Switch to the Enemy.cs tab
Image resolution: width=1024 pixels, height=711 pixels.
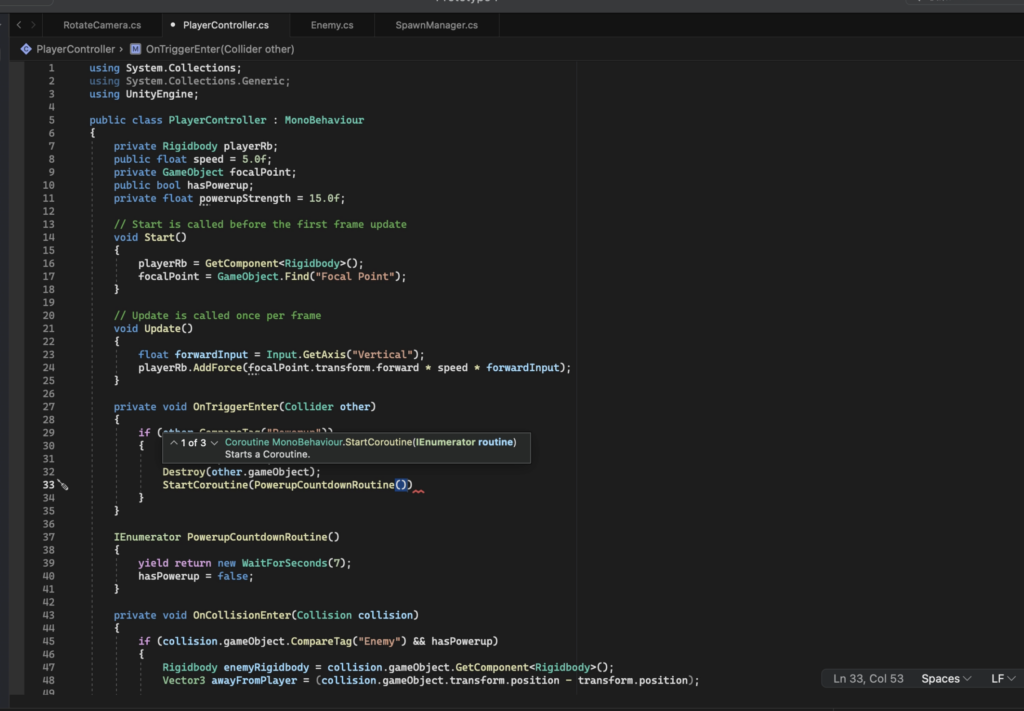coord(330,24)
